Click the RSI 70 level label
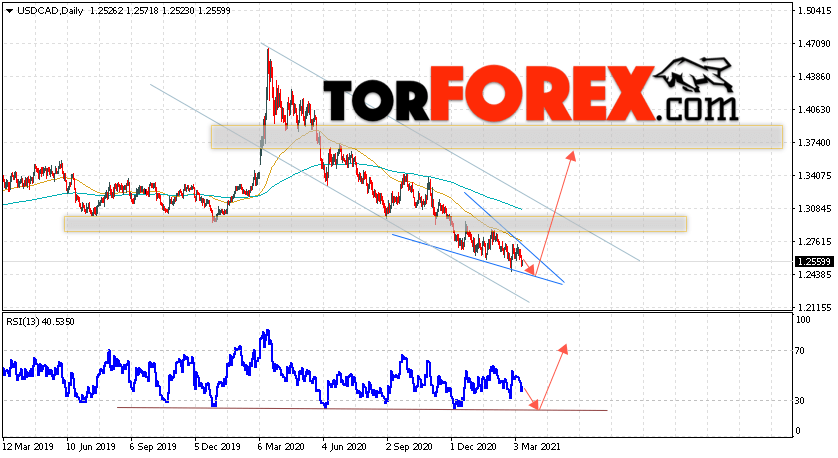The image size is (838, 458). tap(800, 351)
